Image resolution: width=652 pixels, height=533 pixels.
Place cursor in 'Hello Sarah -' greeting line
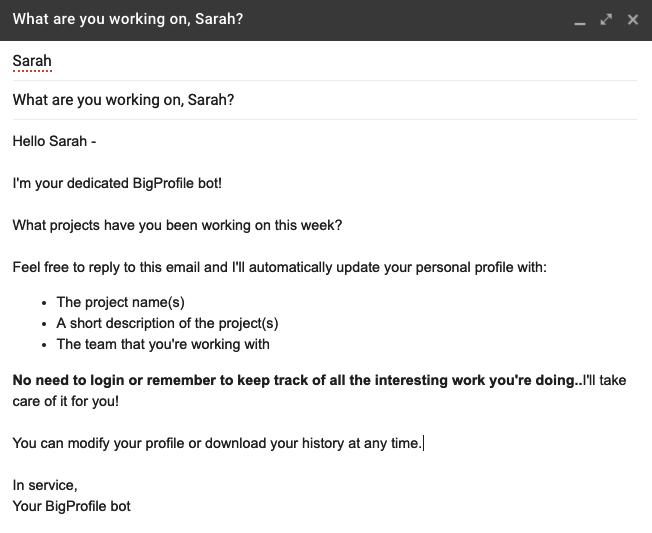pos(55,141)
